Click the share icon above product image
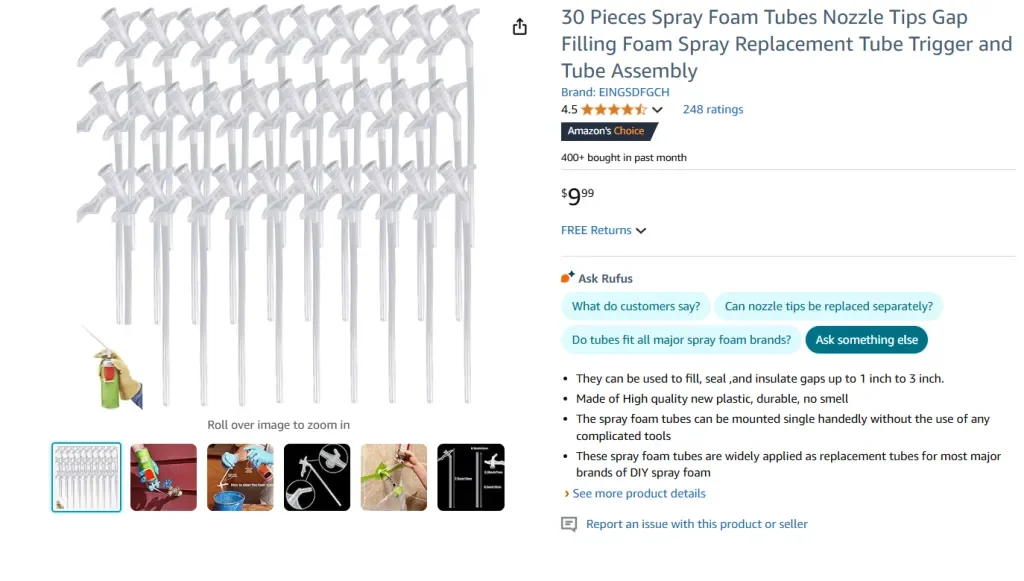Viewport: 1024px width, 581px height. 519,27
